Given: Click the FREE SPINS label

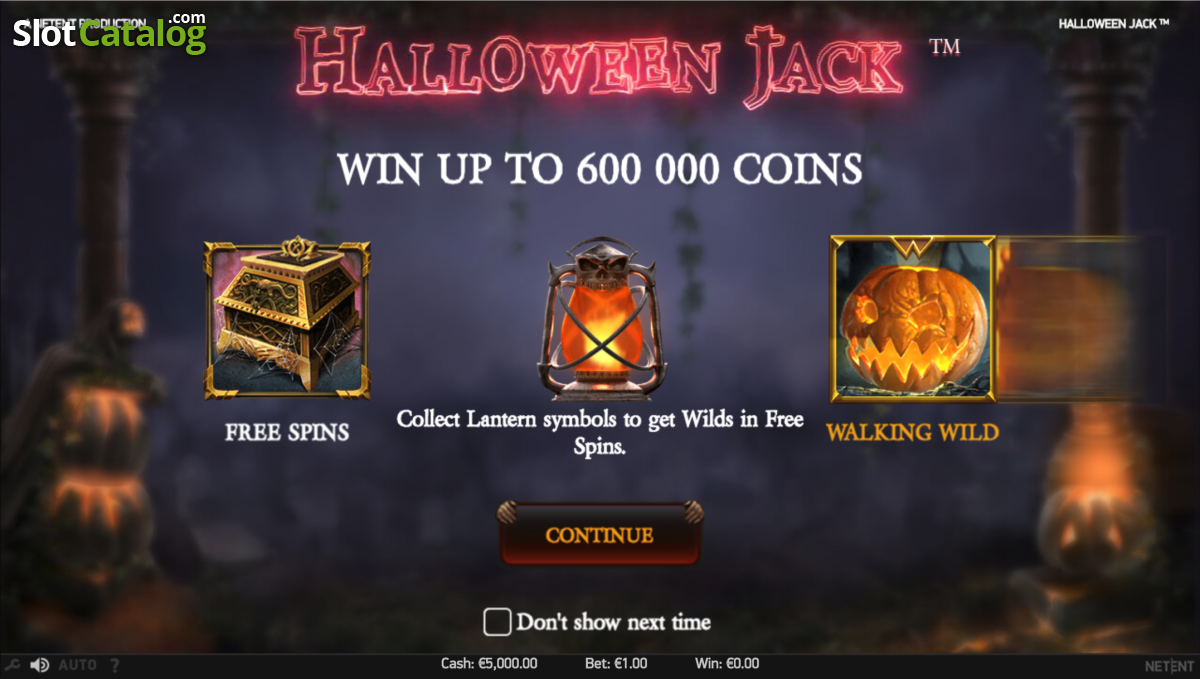Looking at the screenshot, I should pyautogui.click(x=287, y=432).
